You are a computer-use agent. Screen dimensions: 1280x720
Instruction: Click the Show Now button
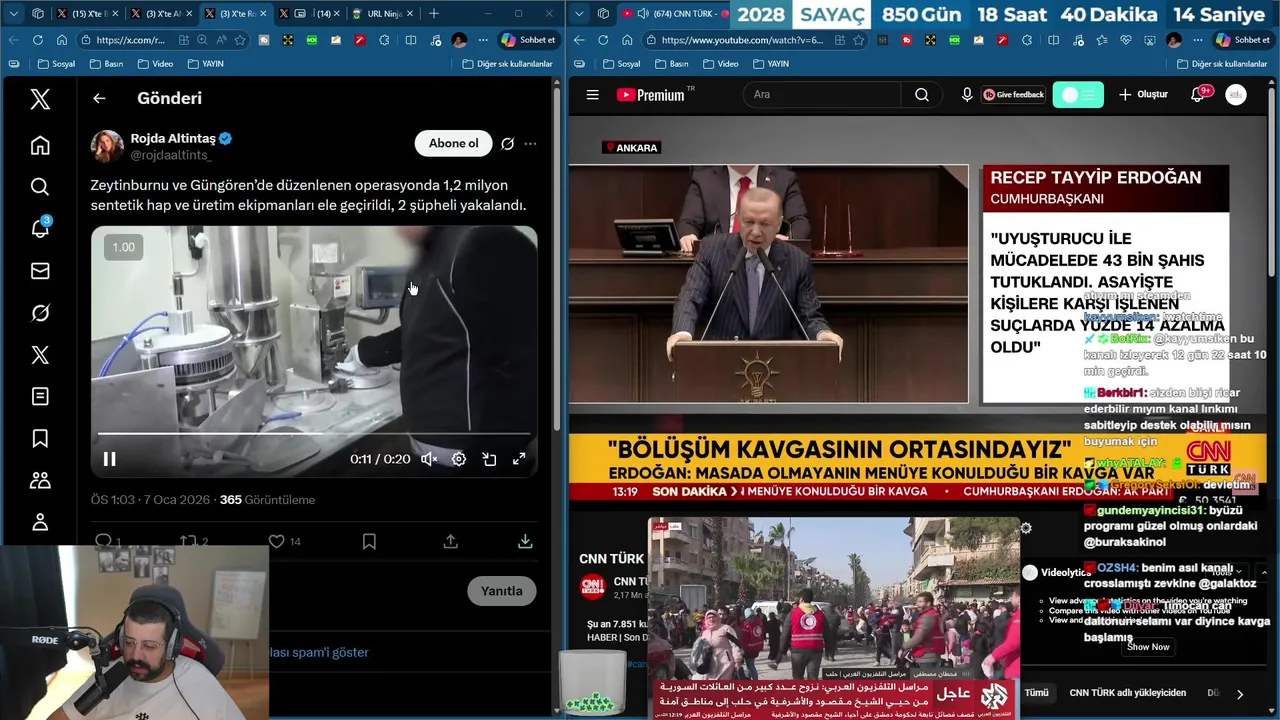(x=1147, y=647)
